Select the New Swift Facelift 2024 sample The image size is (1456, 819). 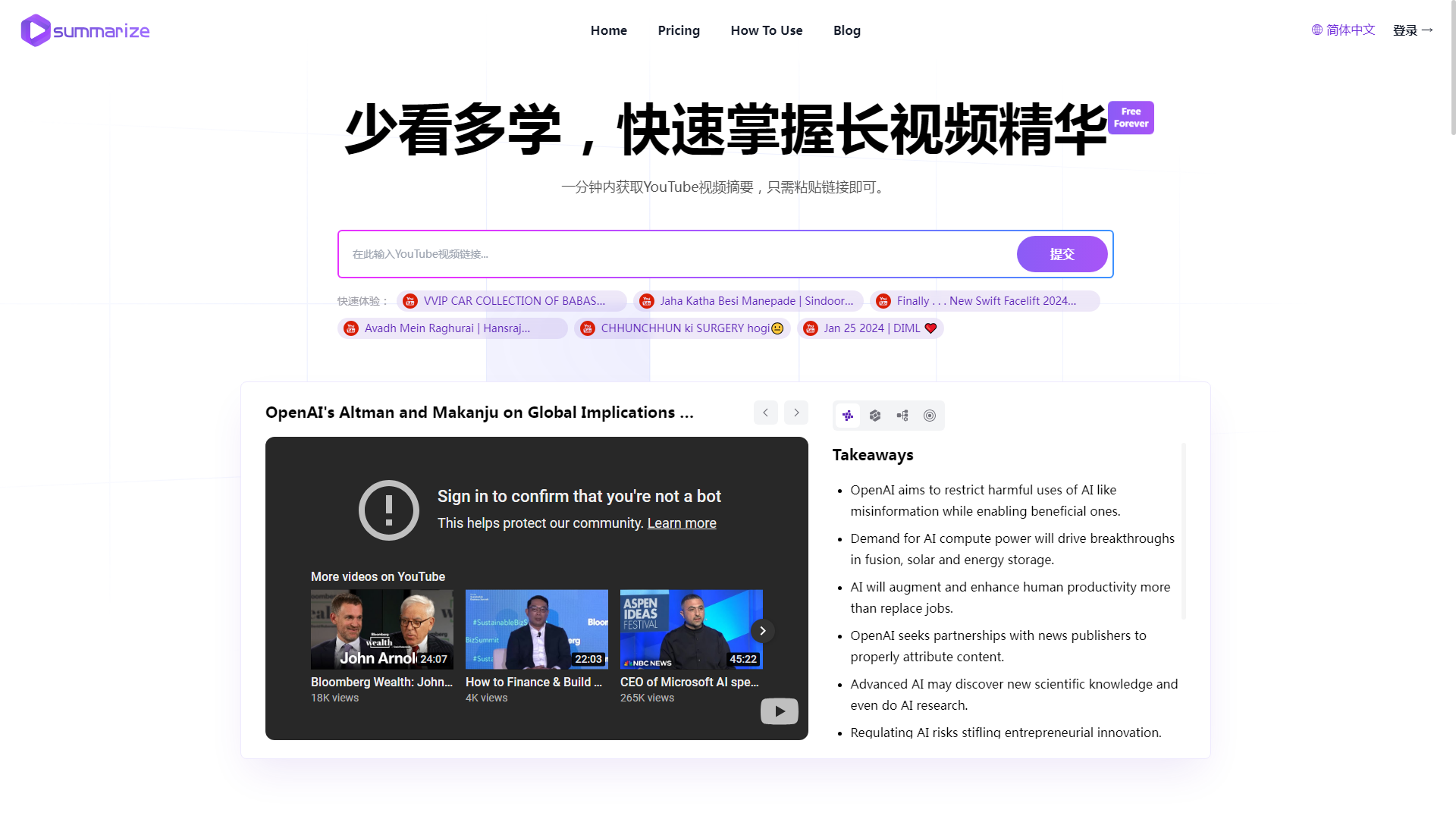pos(985,301)
